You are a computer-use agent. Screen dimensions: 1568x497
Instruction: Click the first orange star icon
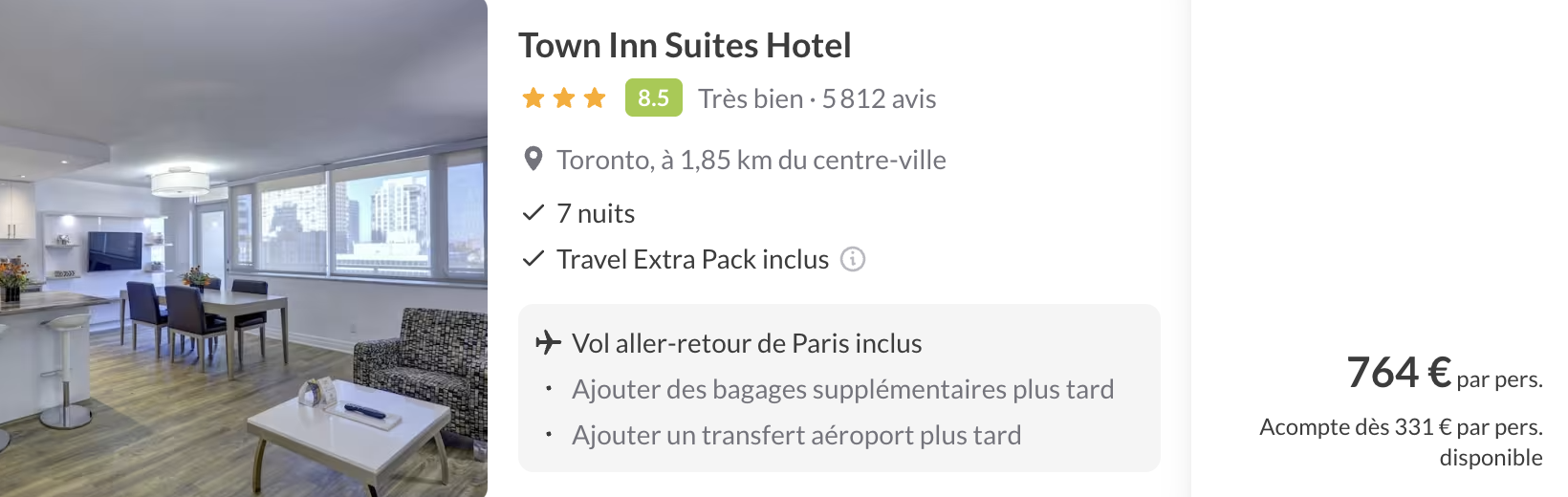tap(534, 98)
